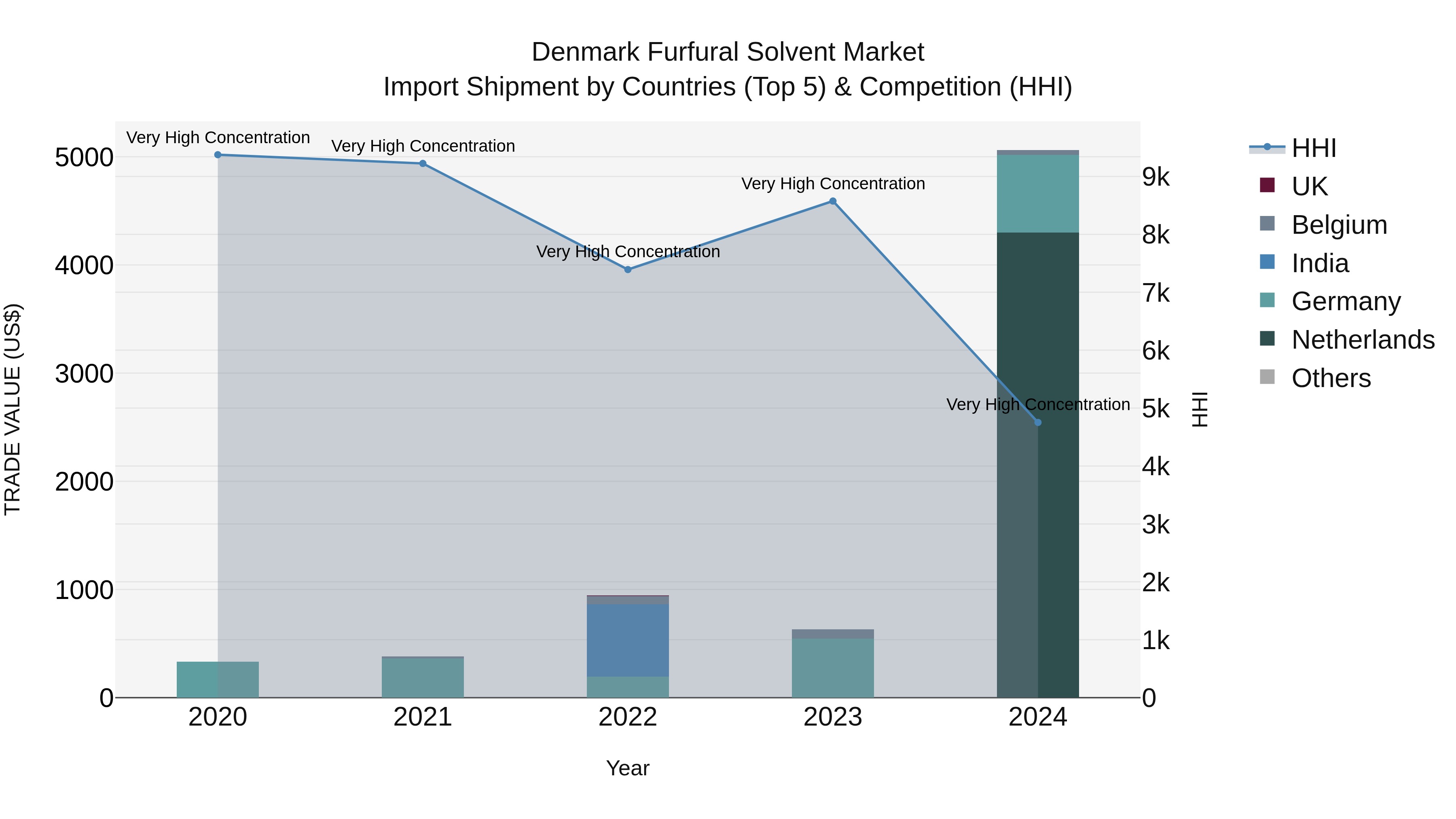Click the India blue legend swatch

point(1267,262)
